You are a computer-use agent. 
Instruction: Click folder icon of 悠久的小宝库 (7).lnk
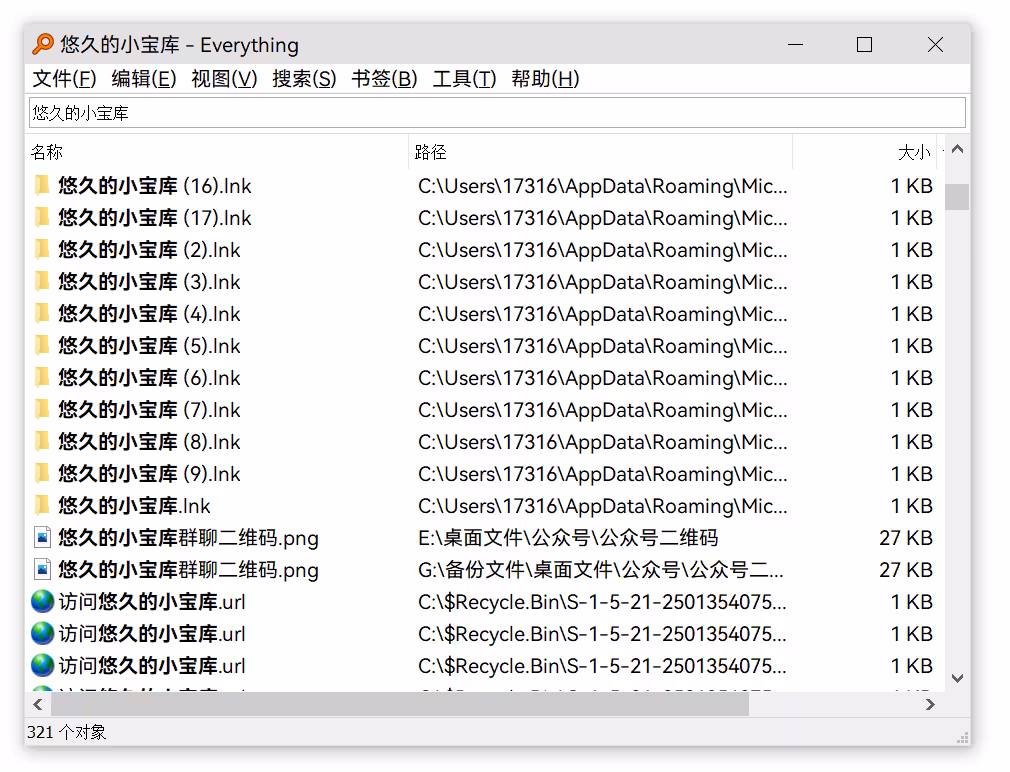42,410
